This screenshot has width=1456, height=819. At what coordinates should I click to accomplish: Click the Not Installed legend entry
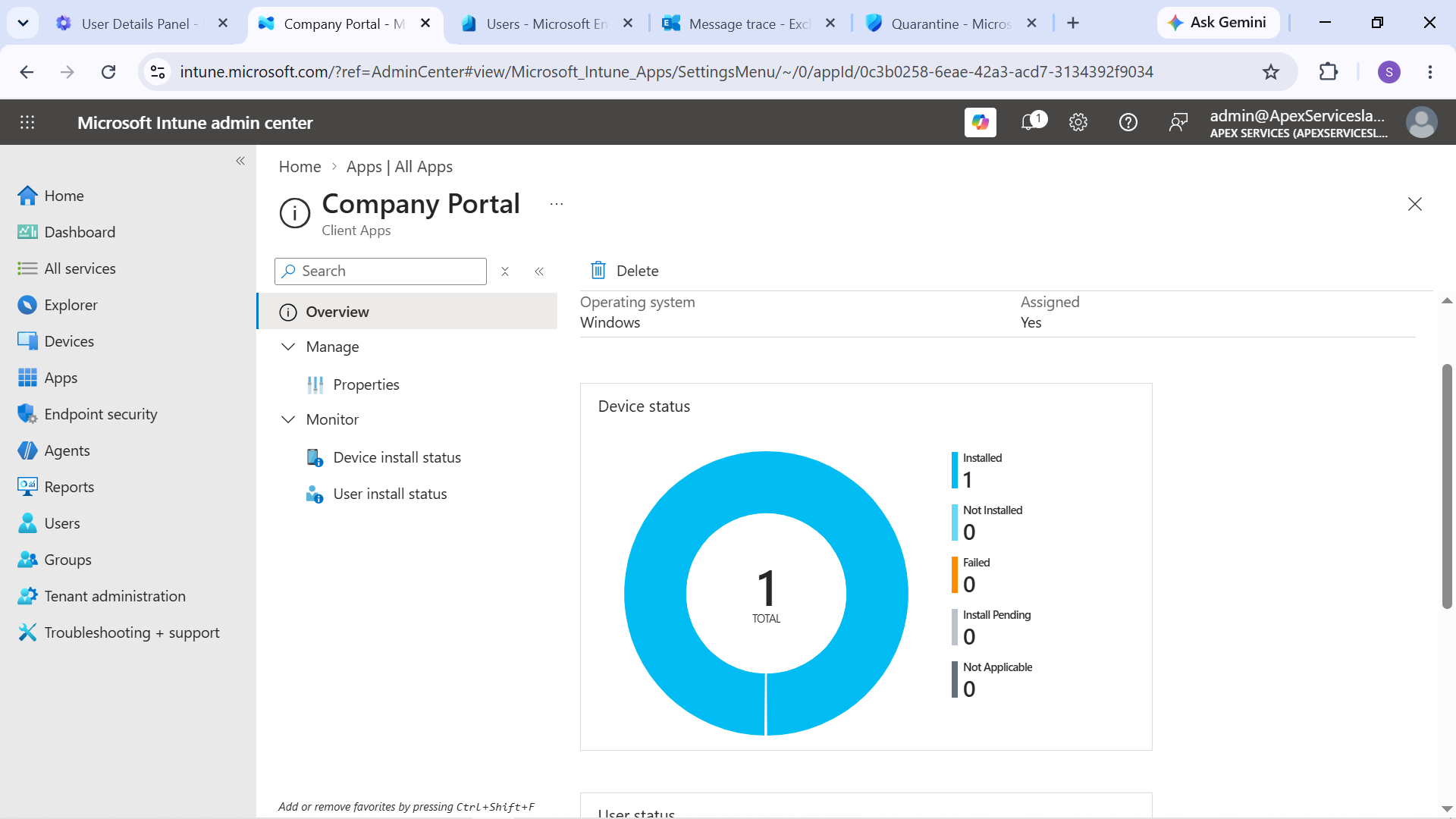coord(987,522)
